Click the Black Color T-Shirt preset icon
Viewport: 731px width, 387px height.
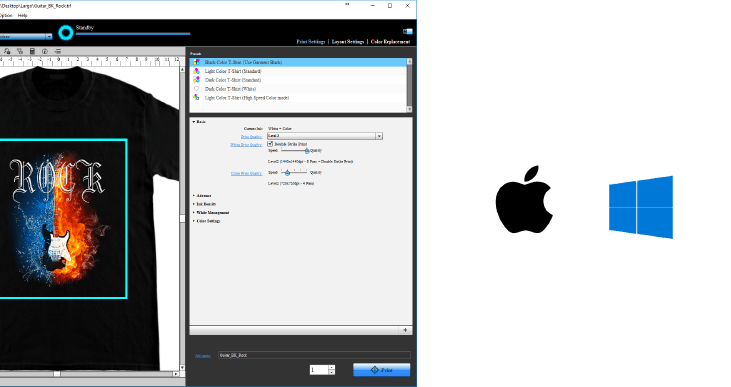[196, 62]
